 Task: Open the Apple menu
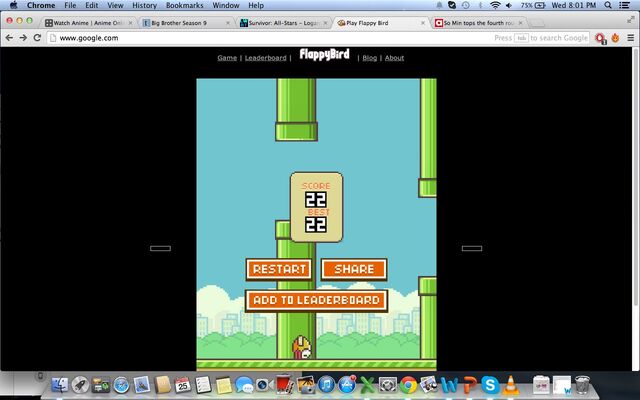[13, 5]
